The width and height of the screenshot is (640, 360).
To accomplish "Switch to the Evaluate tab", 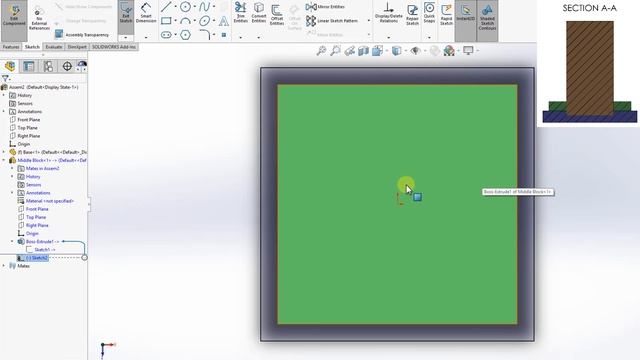I will click(x=54, y=47).
